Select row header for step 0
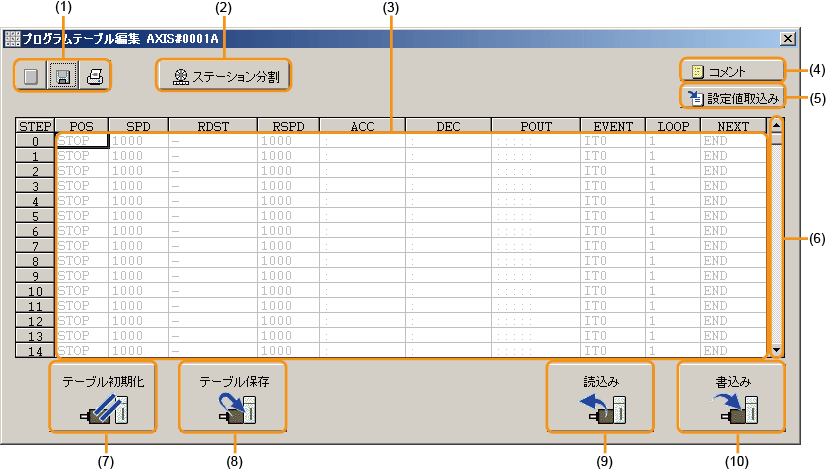This screenshot has width=826, height=470. coord(35,141)
